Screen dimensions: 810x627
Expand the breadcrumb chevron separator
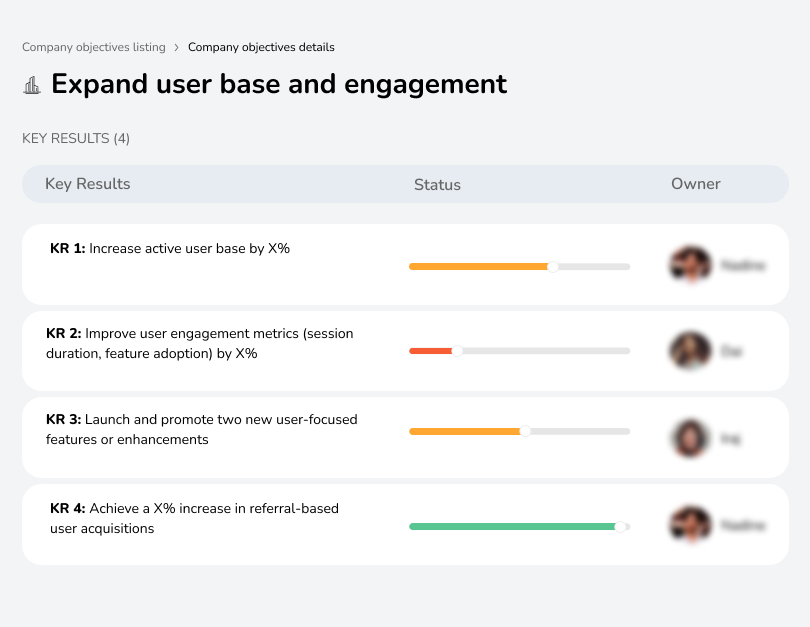pyautogui.click(x=177, y=47)
